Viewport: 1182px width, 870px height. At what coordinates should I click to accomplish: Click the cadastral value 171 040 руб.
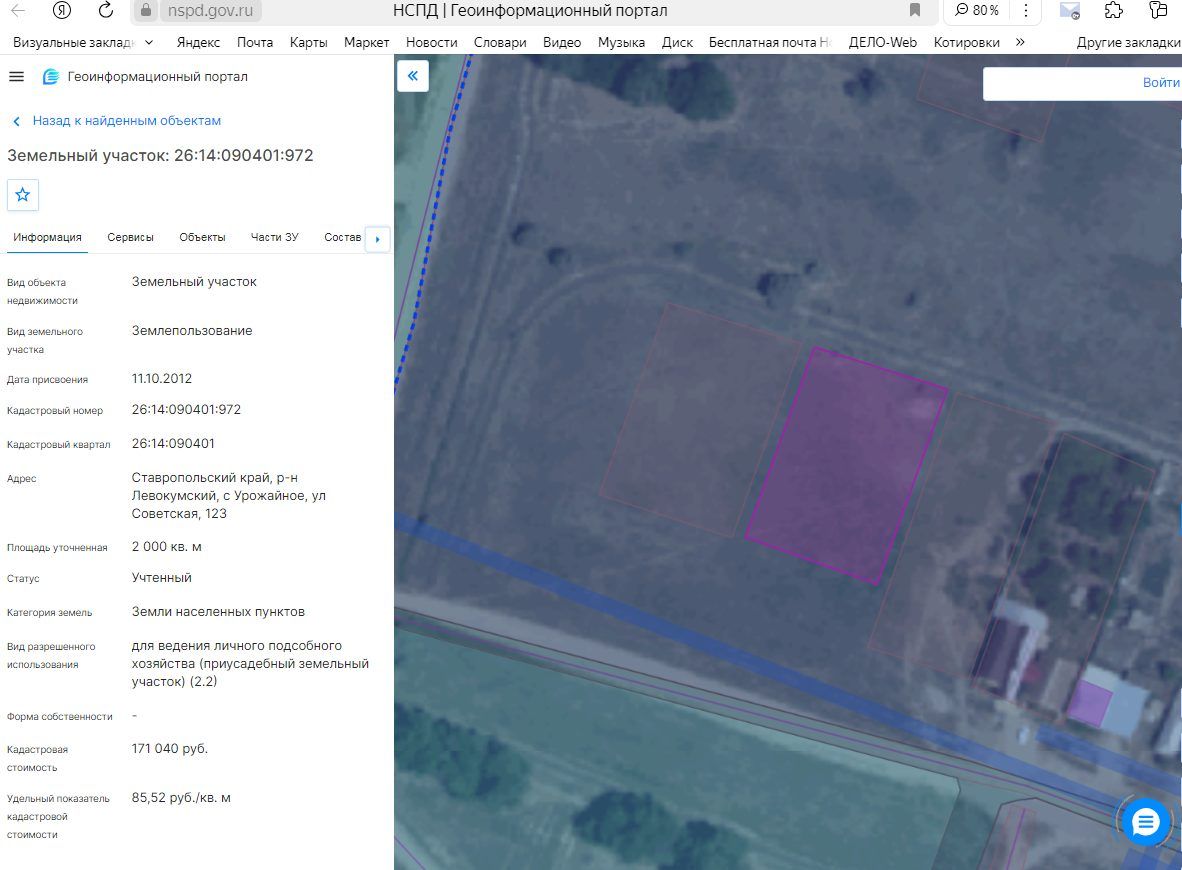point(170,749)
